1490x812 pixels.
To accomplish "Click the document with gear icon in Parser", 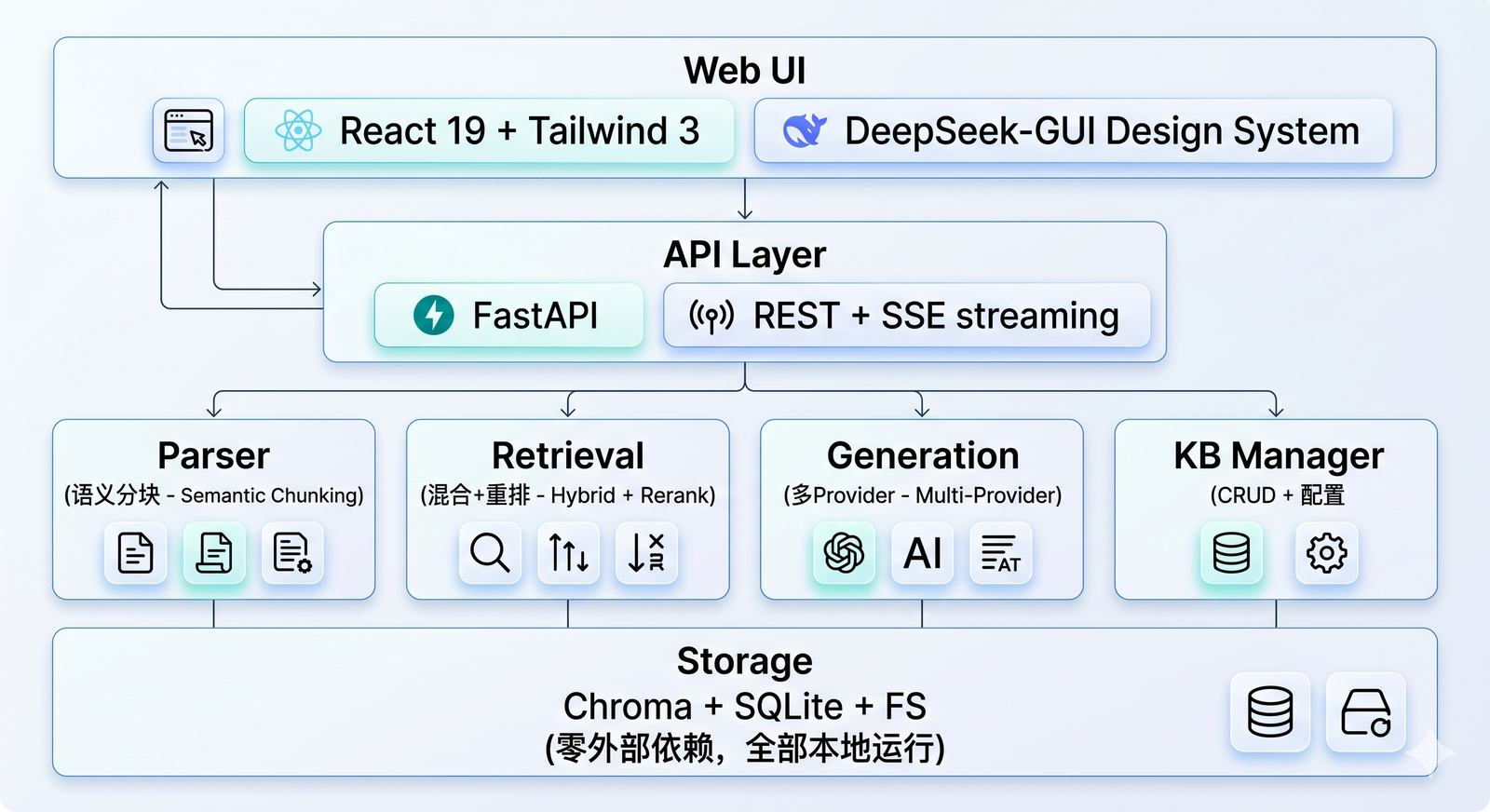I will 292,553.
